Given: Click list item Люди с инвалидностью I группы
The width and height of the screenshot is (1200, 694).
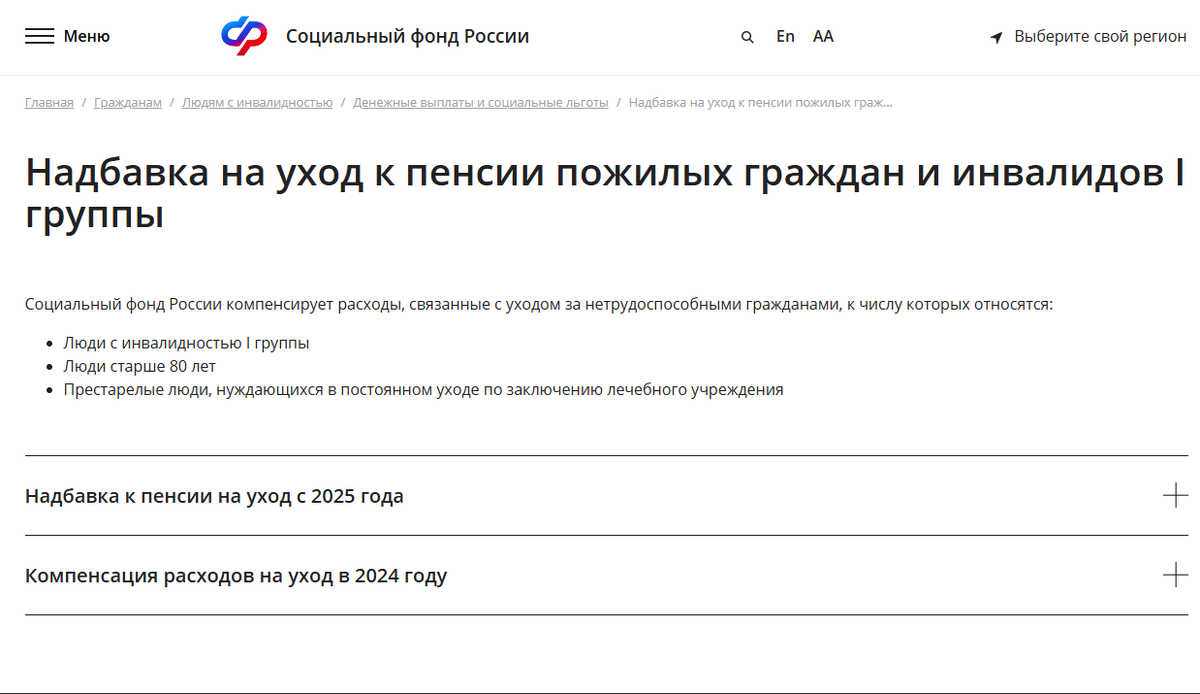Looking at the screenshot, I should pos(186,343).
